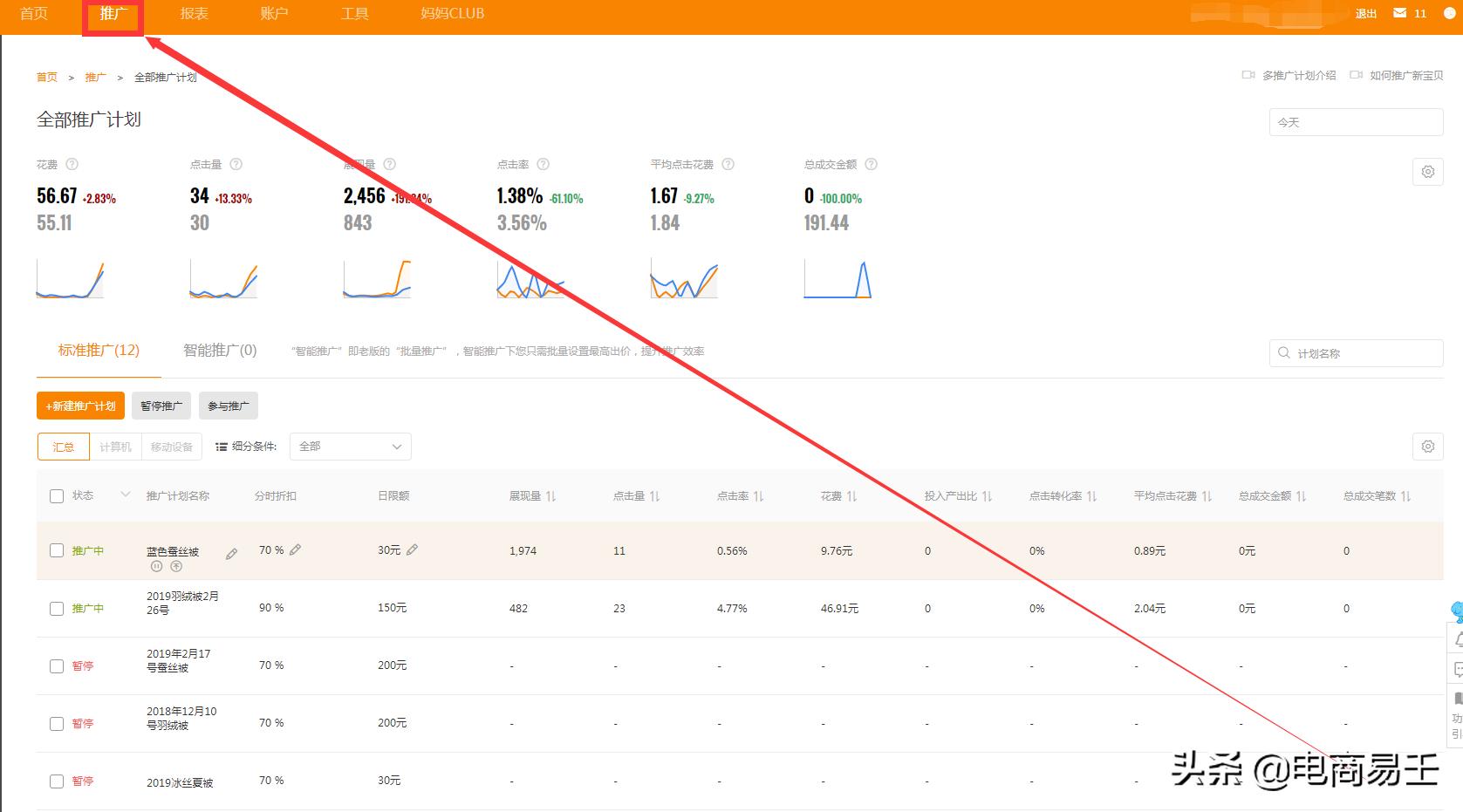This screenshot has height=812, width=1463.
Task: Open the gear settings beside summary metrics
Action: tap(1427, 172)
